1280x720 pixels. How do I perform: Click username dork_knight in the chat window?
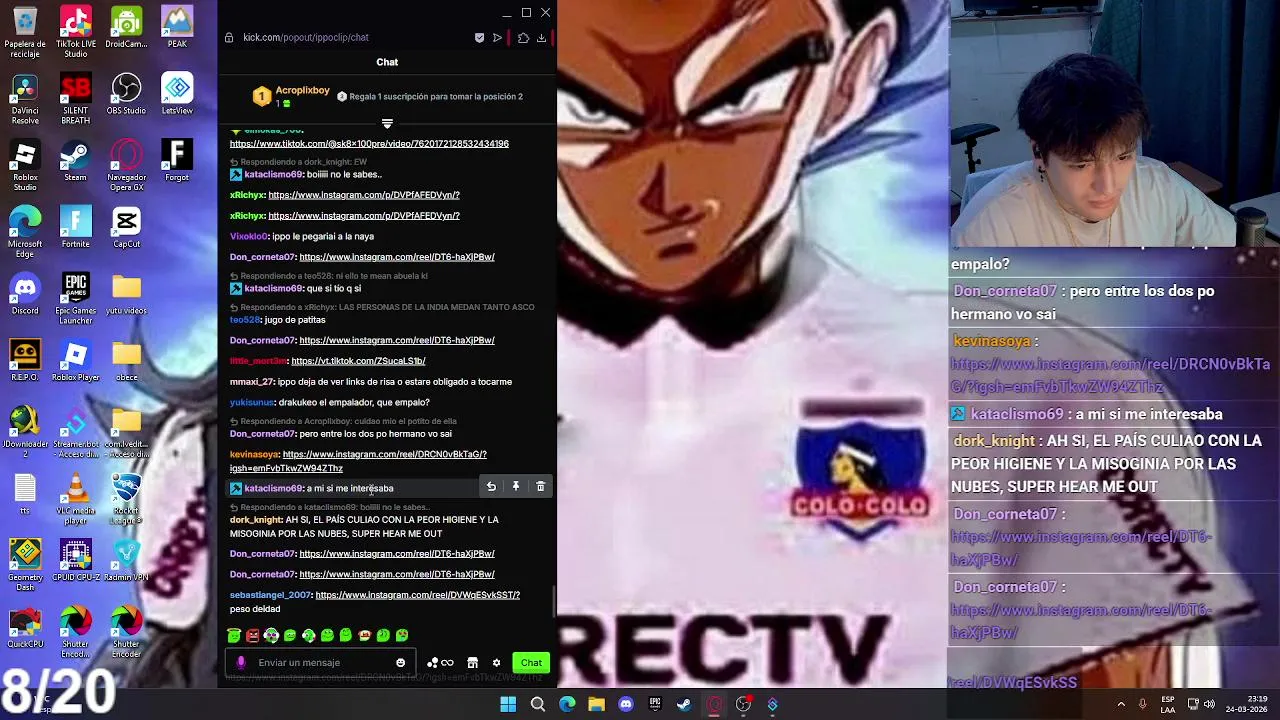point(256,520)
